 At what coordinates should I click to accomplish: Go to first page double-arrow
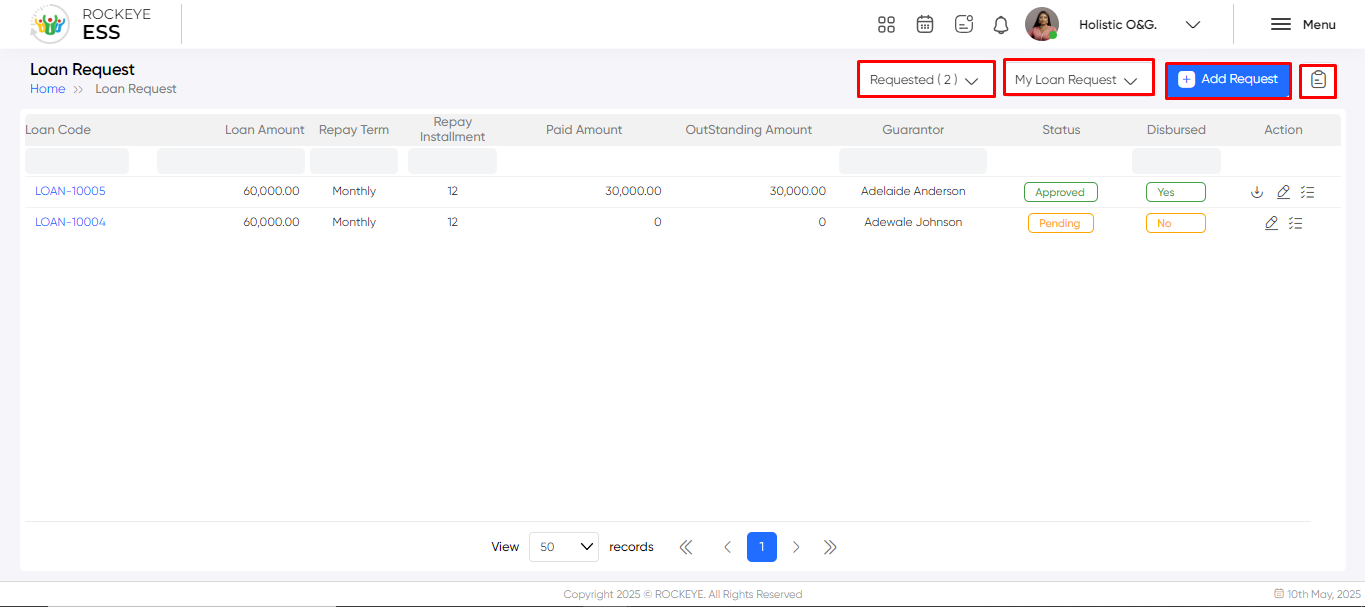coord(686,547)
